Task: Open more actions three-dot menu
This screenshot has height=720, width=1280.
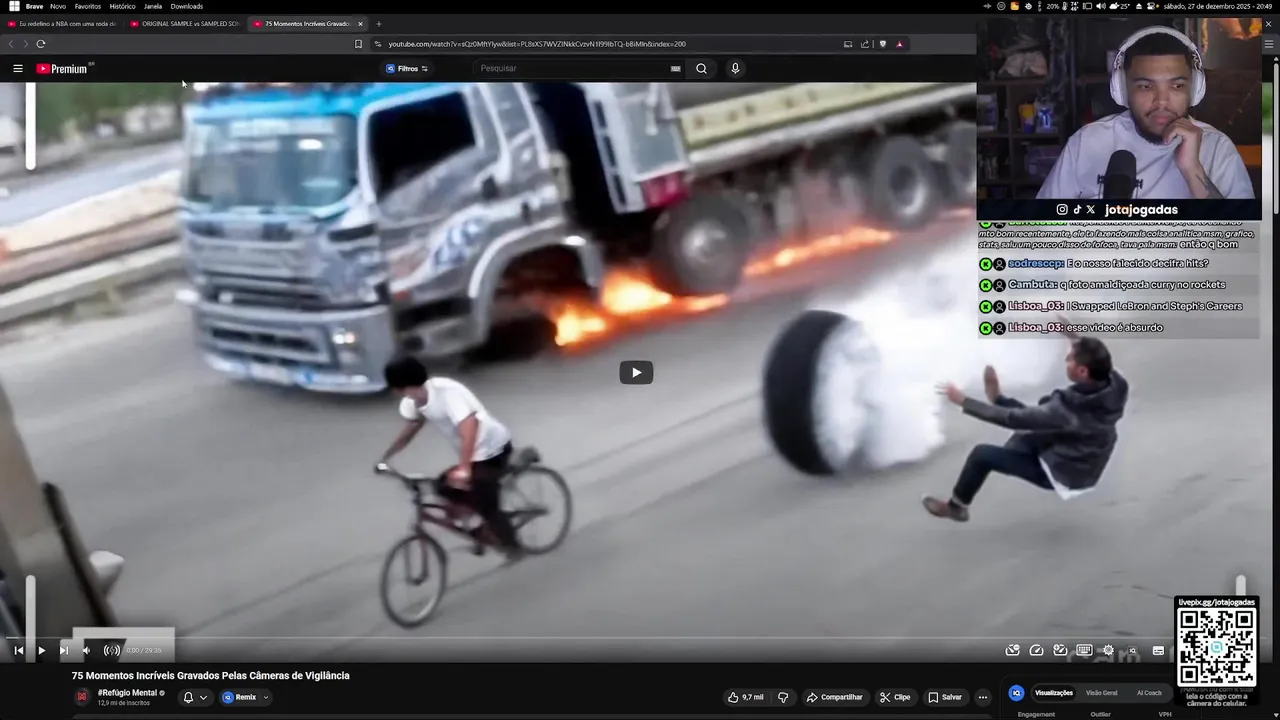Action: [x=983, y=697]
